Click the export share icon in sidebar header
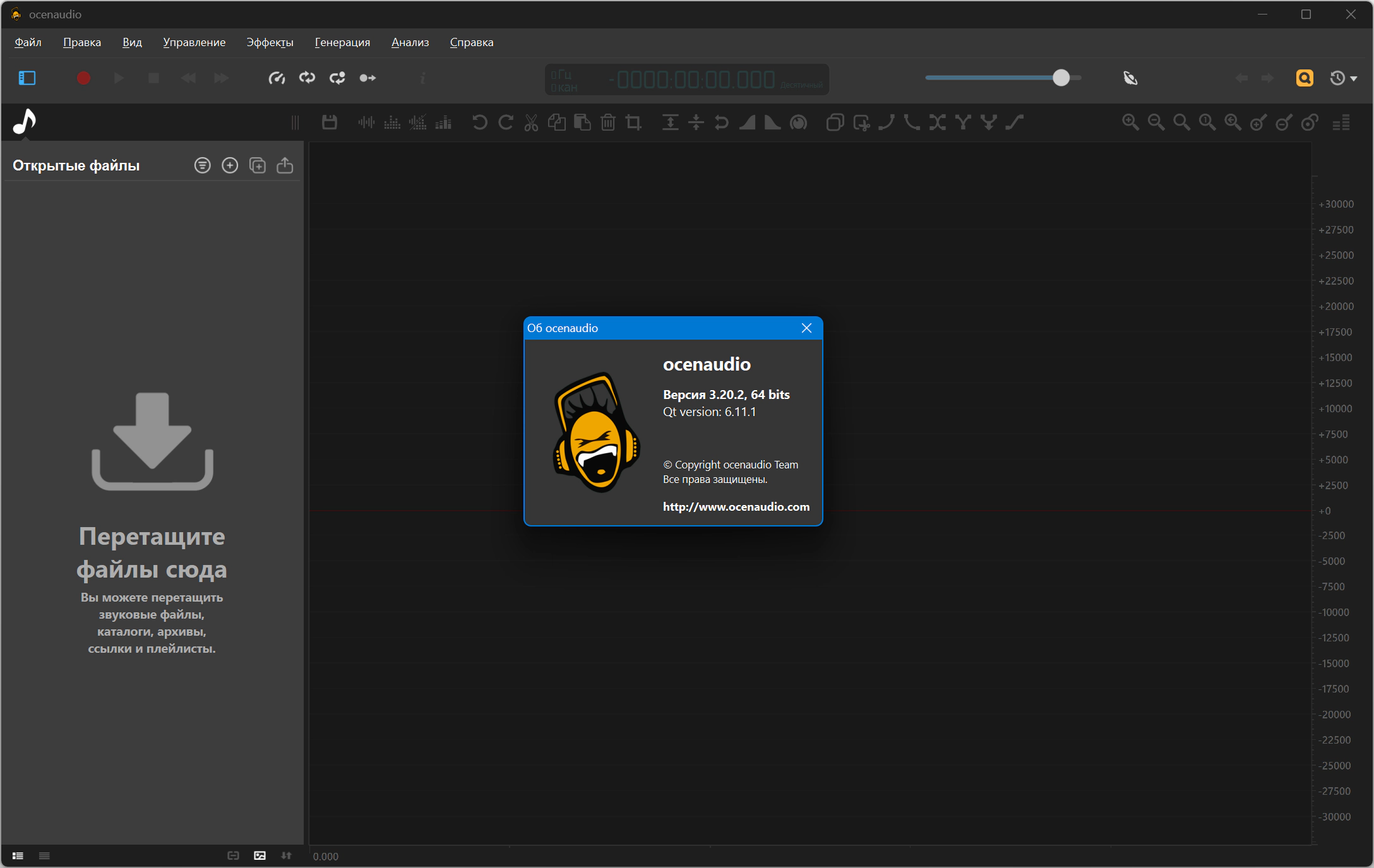The image size is (1374, 868). pos(285,165)
